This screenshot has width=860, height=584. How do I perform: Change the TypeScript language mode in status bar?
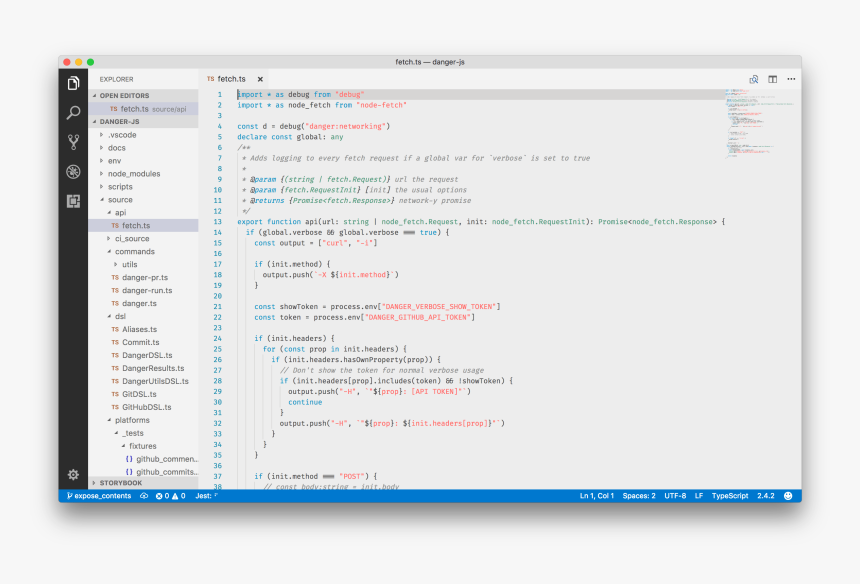coord(729,496)
